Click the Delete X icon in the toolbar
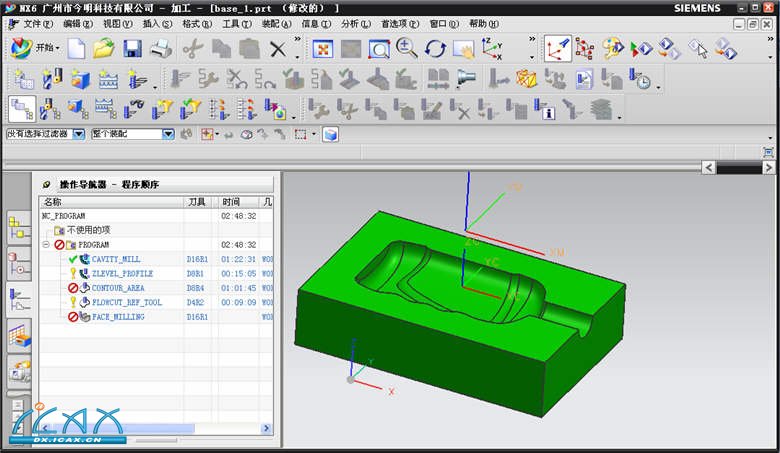This screenshot has width=780, height=453. [278, 48]
